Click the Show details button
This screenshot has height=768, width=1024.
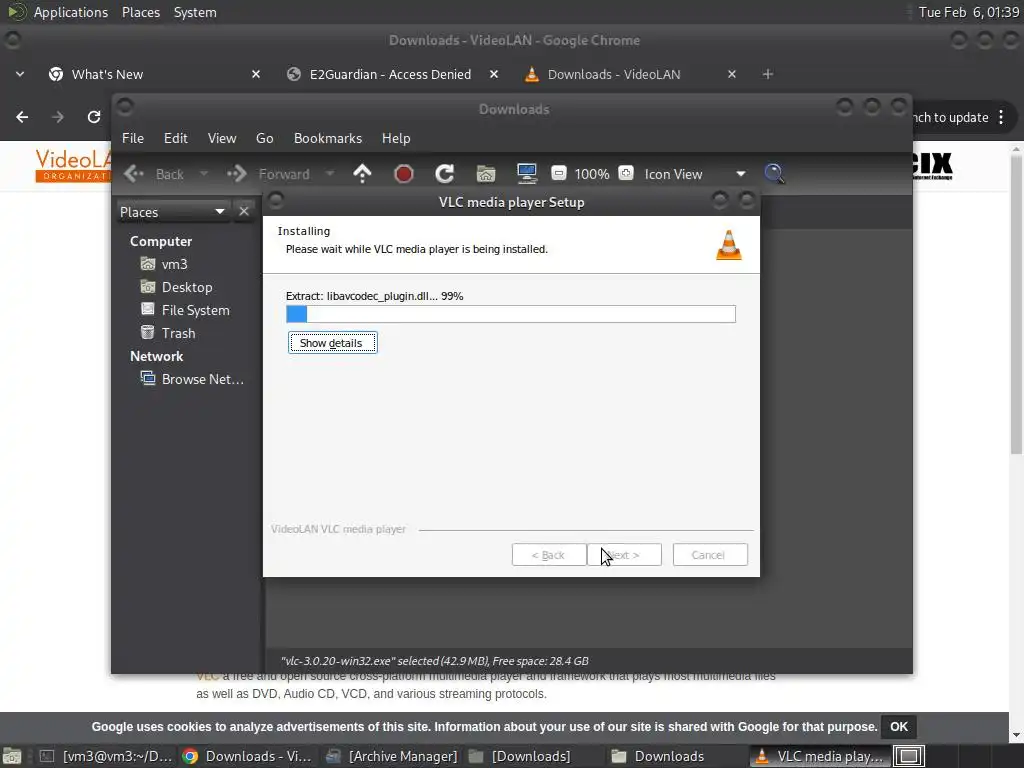pyautogui.click(x=332, y=343)
